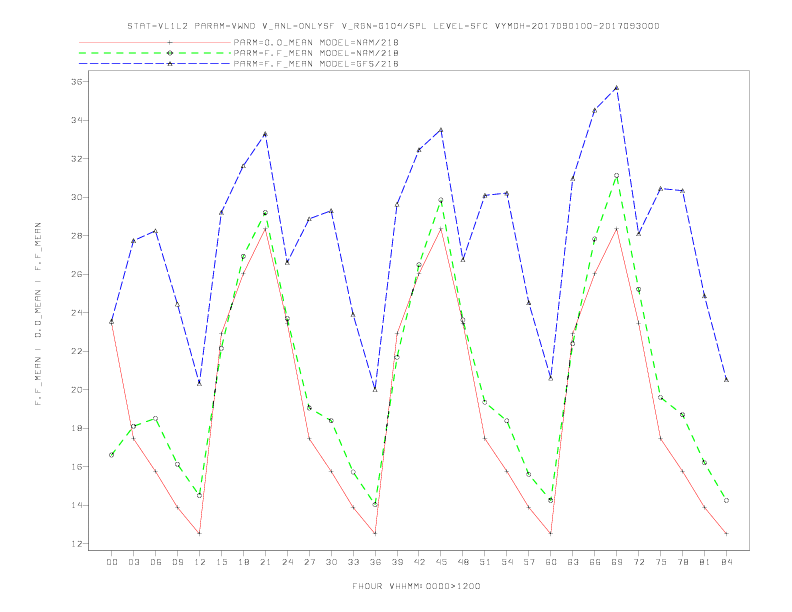
Task: Select legend label PARM=F.F_MEAN MODEL=GFS/218
Action: 316,64
